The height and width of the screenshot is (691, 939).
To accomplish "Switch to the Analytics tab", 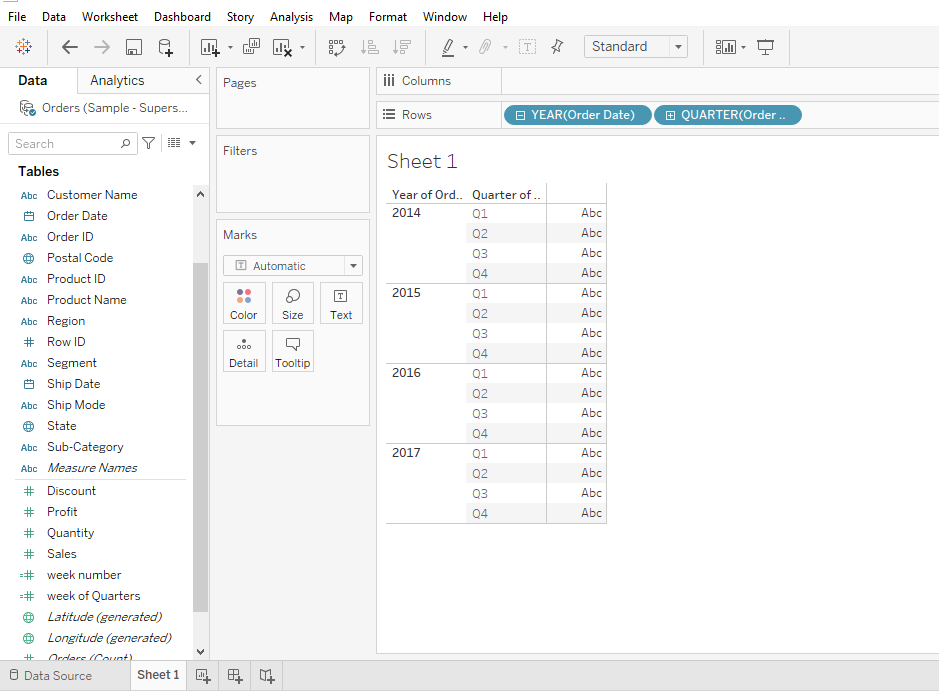I will (117, 80).
